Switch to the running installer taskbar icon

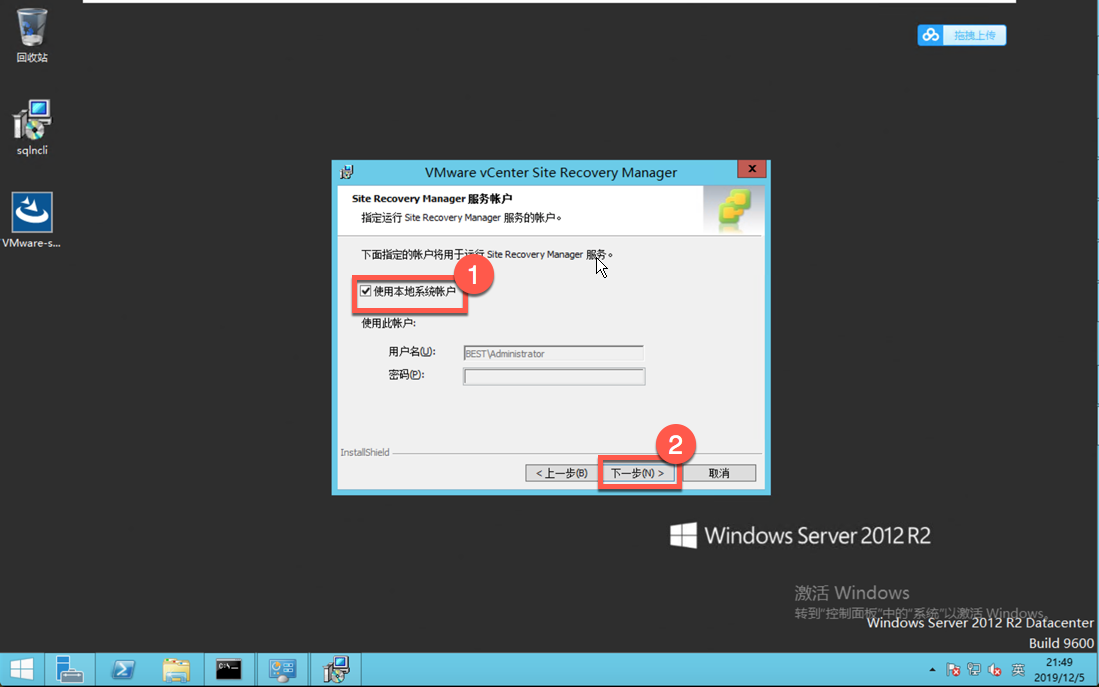coord(336,669)
